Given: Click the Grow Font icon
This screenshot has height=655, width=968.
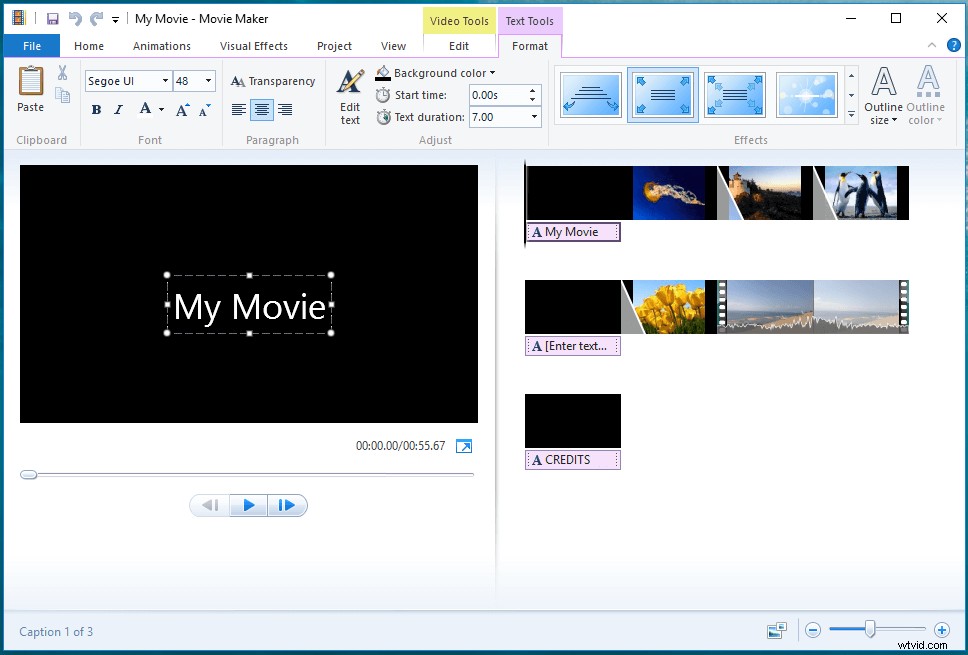Looking at the screenshot, I should click(182, 109).
